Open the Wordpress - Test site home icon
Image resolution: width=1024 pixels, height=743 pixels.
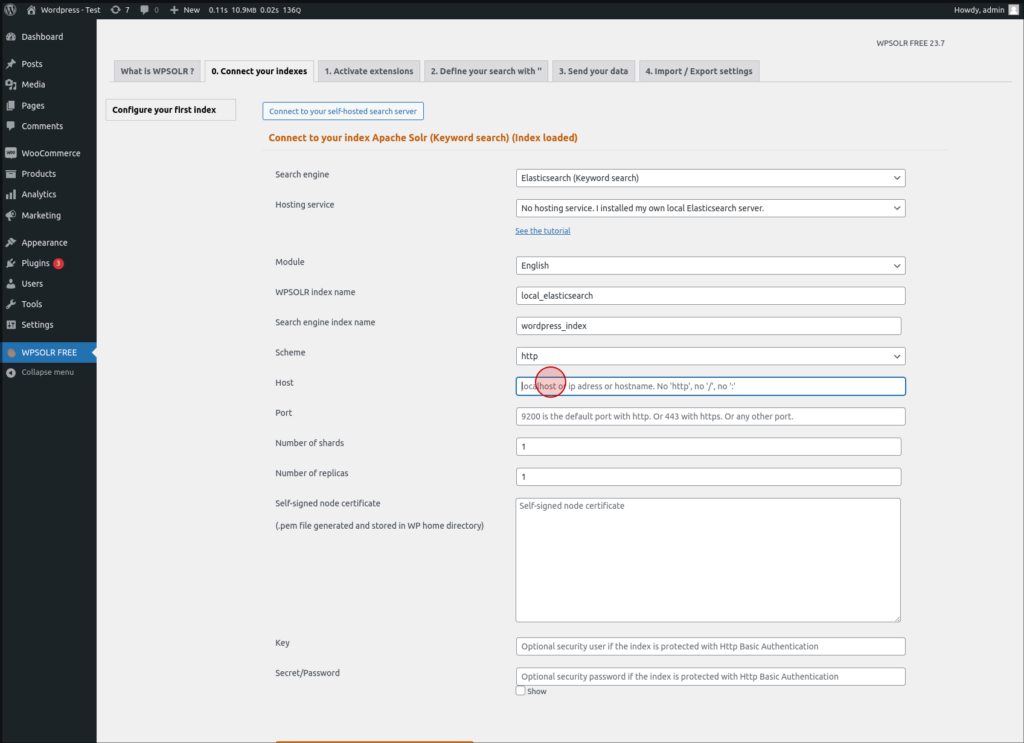click(31, 10)
